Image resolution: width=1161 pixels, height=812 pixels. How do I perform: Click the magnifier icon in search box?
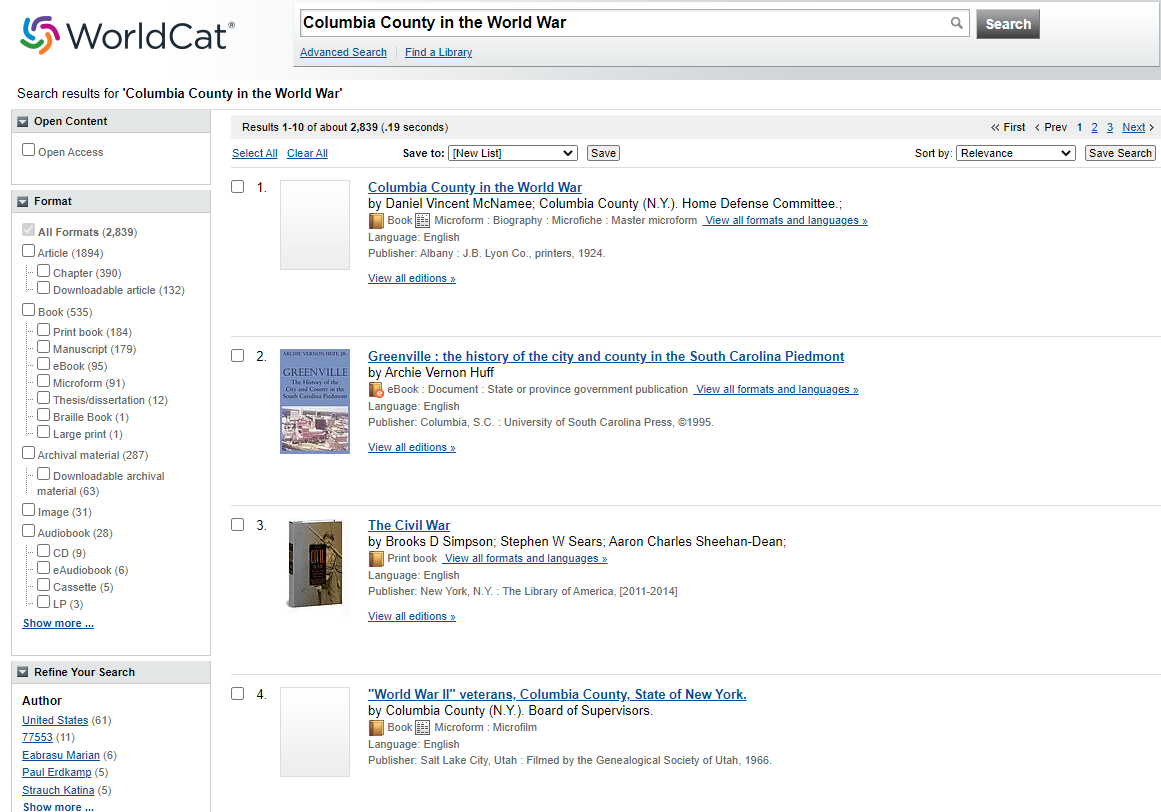click(957, 23)
